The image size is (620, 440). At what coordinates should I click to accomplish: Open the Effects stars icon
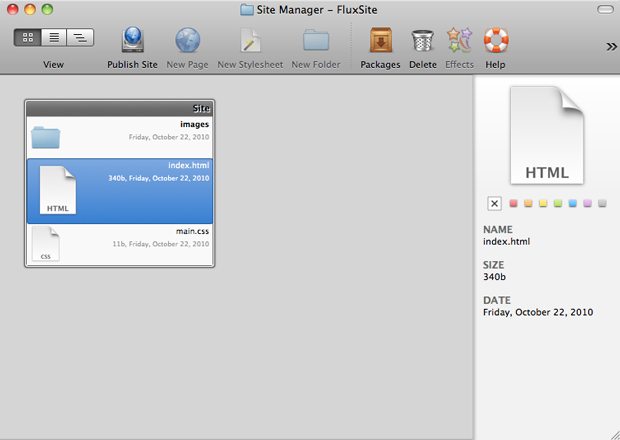coord(459,40)
